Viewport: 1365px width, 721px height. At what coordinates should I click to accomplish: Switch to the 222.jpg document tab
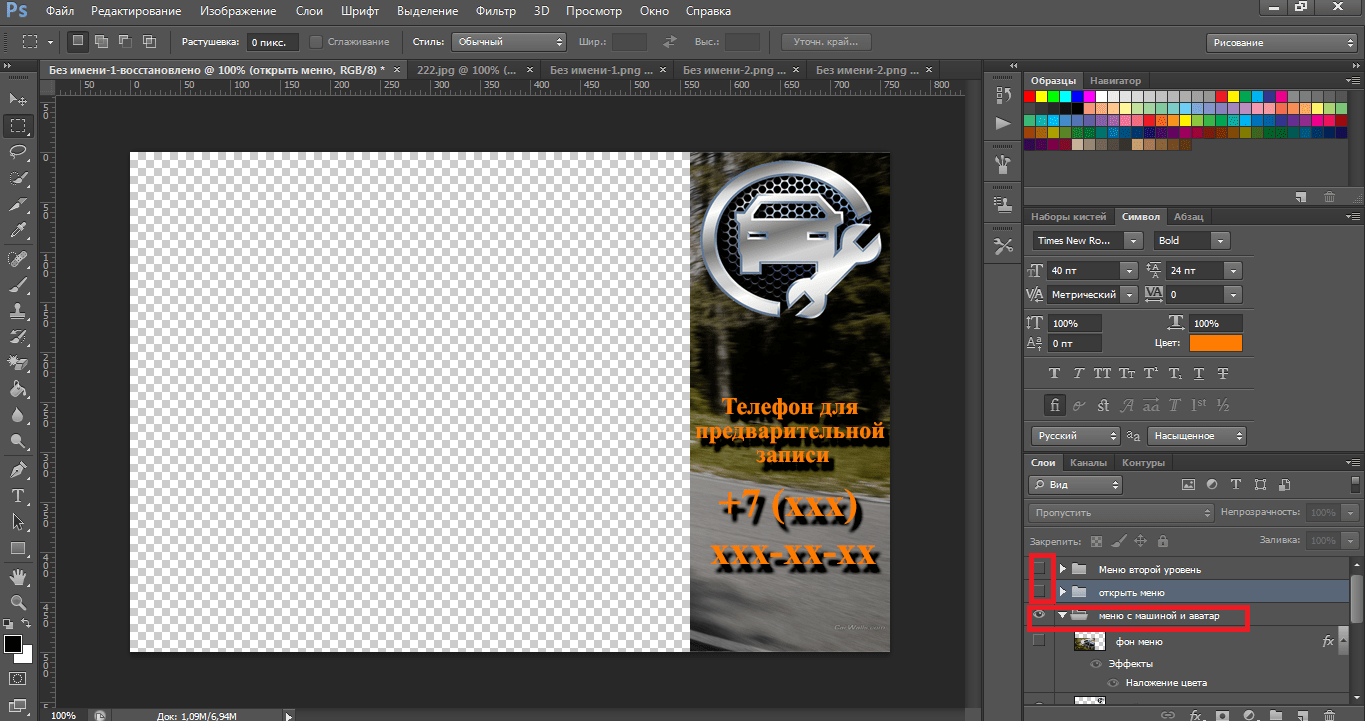(x=467, y=70)
